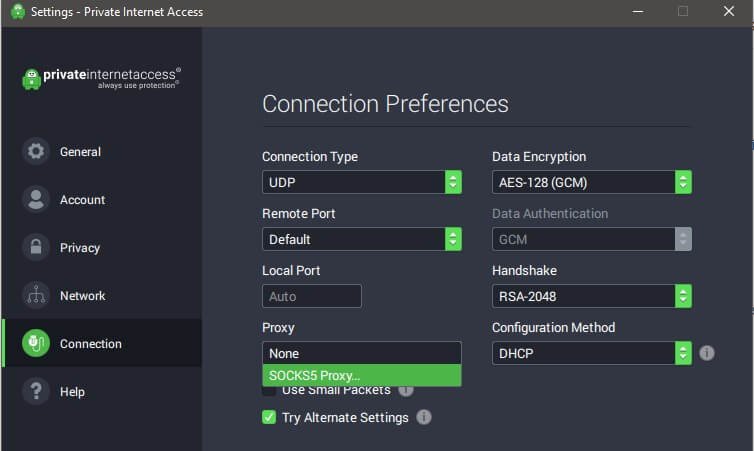Image resolution: width=754 pixels, height=451 pixels.
Task: Click the Remote Port green arrow stepper
Action: coord(453,239)
